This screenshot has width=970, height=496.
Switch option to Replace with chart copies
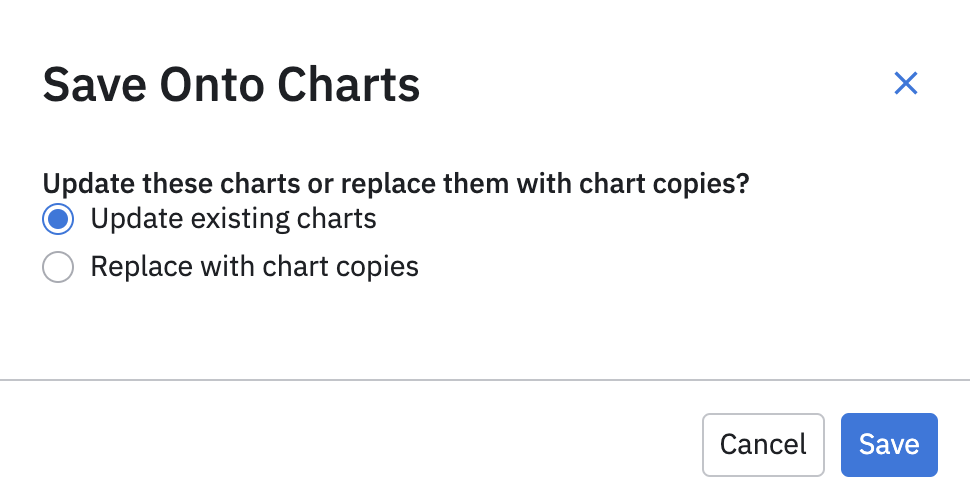(58, 268)
